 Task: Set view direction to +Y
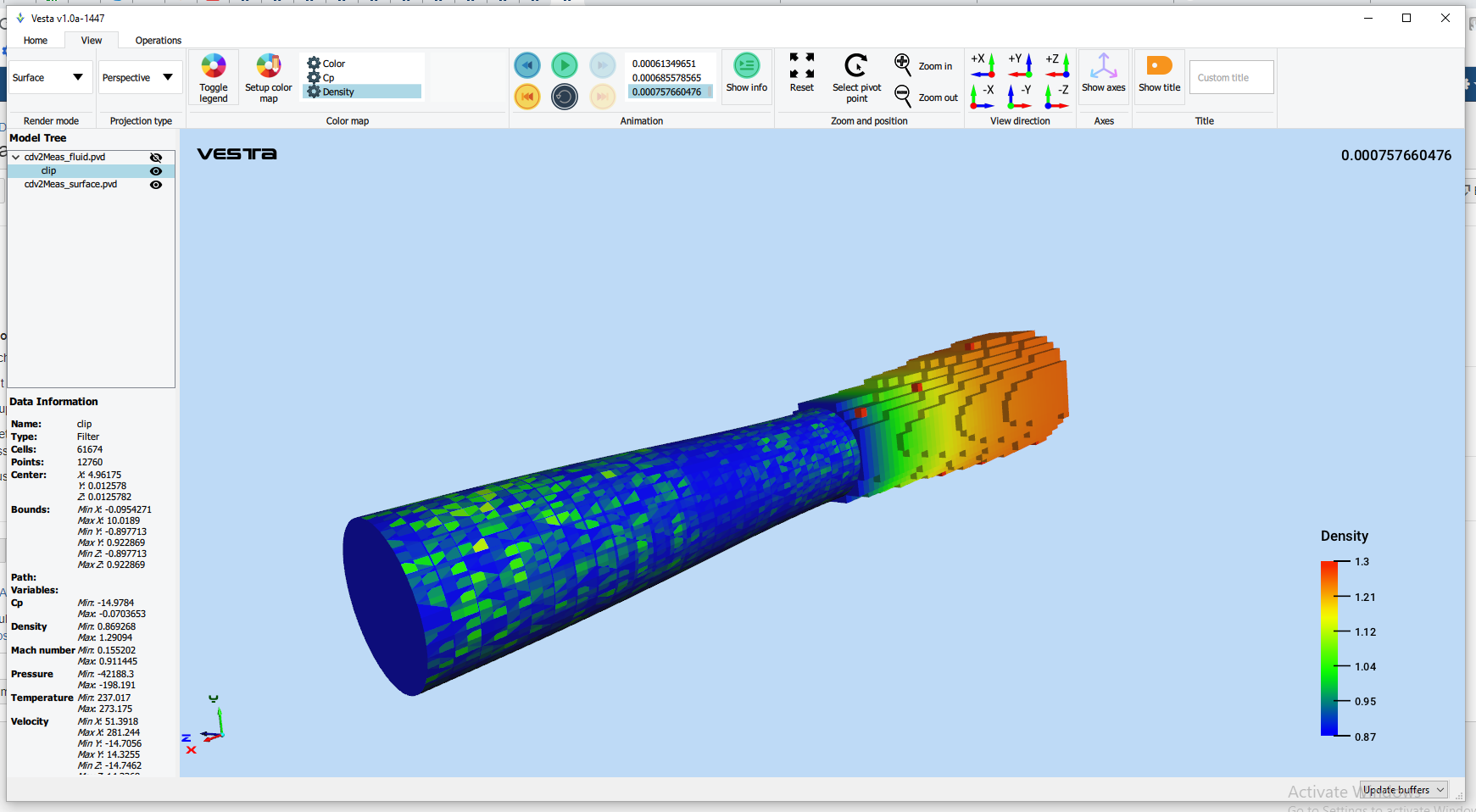[1020, 65]
